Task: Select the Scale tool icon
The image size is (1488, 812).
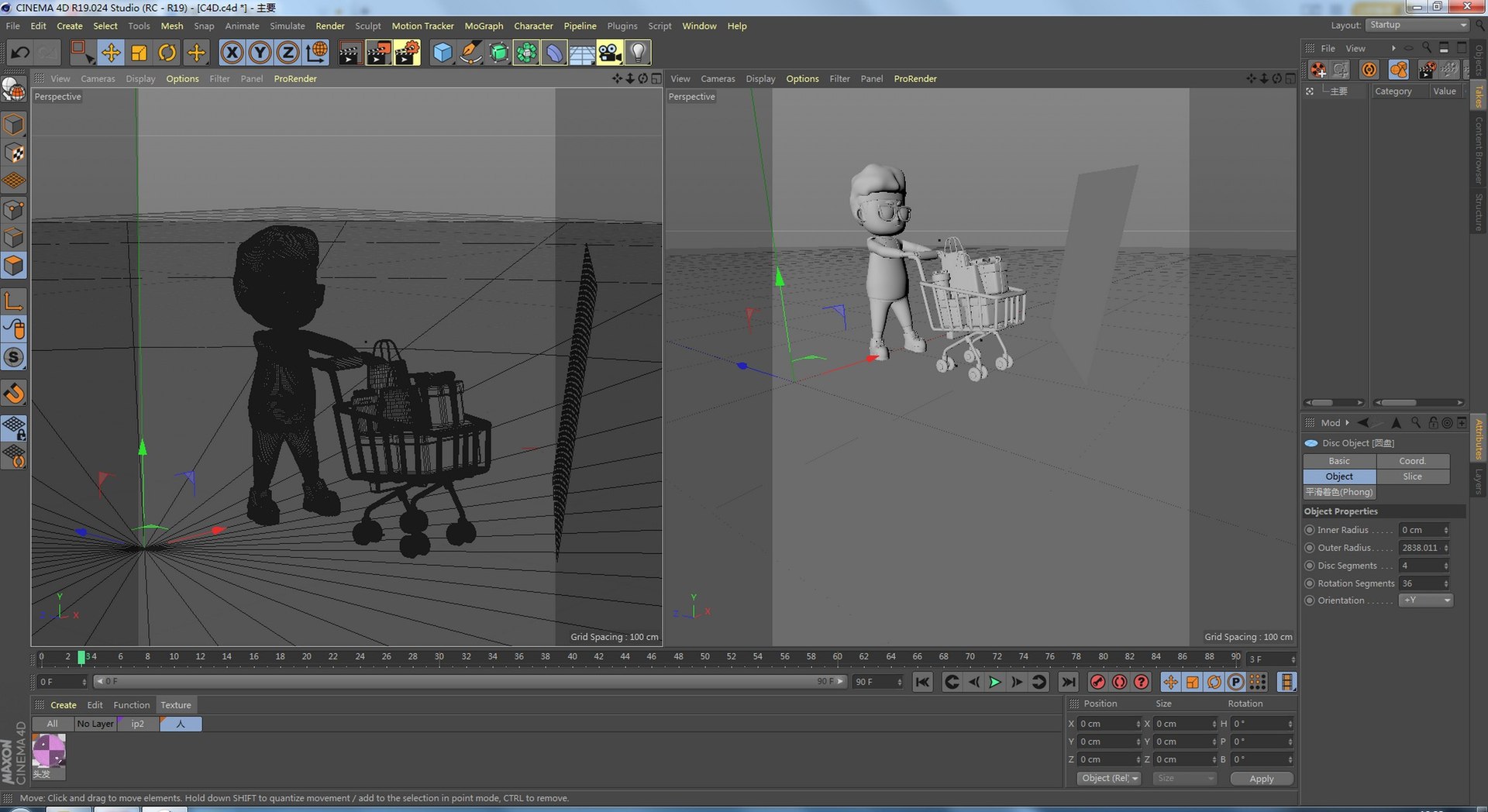Action: pyautogui.click(x=139, y=53)
